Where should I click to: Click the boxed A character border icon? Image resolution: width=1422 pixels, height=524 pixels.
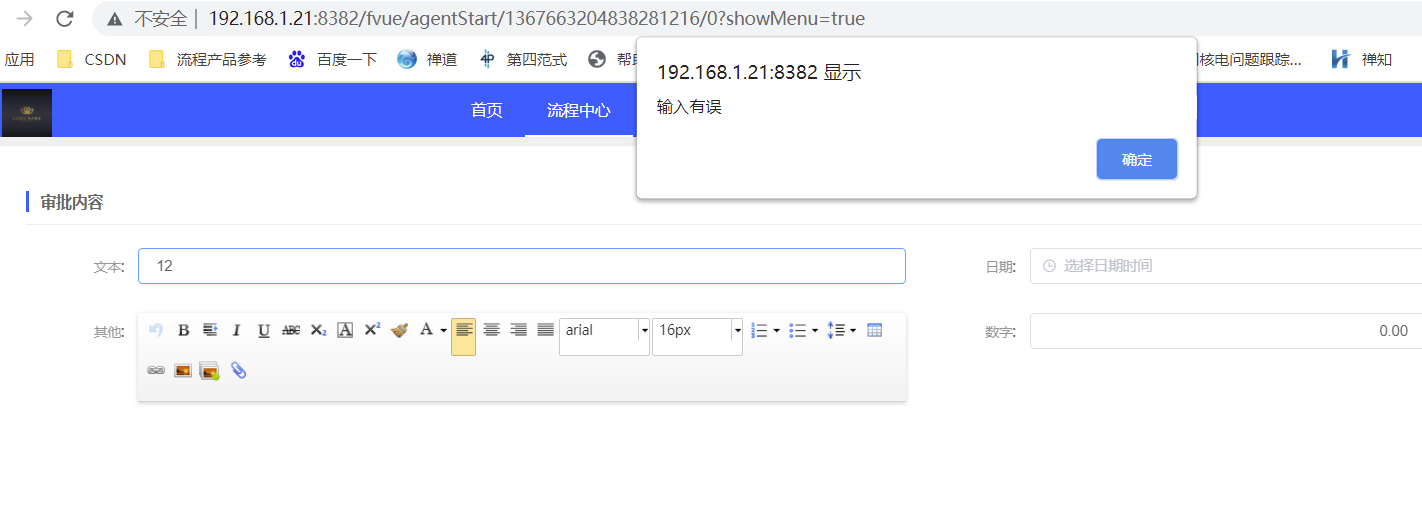345,330
